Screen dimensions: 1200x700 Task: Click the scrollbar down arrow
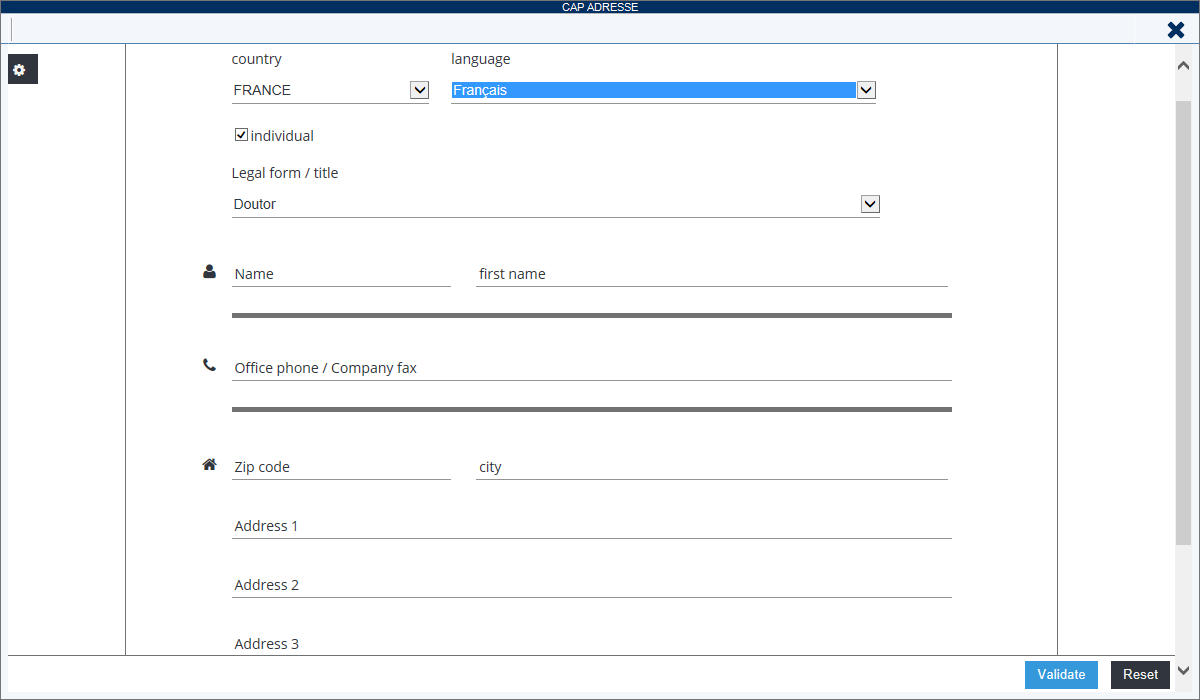click(1183, 671)
